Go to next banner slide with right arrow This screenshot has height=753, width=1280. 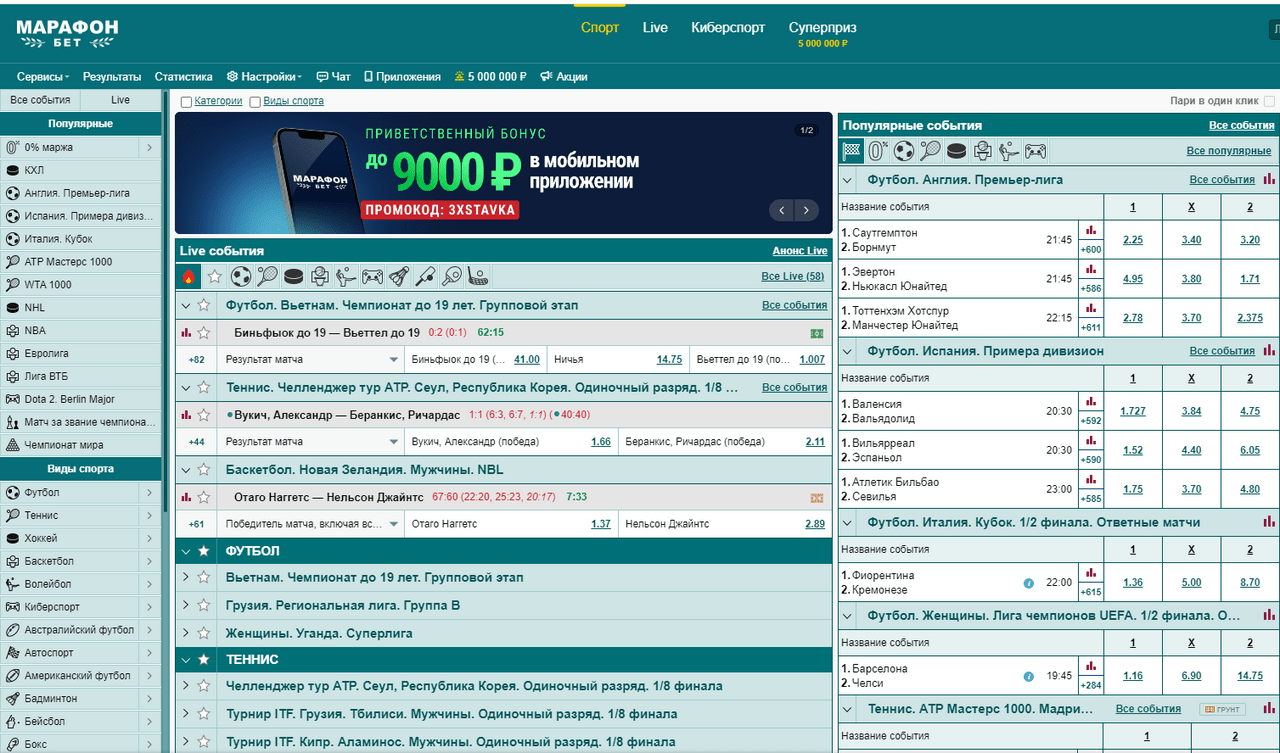click(805, 210)
